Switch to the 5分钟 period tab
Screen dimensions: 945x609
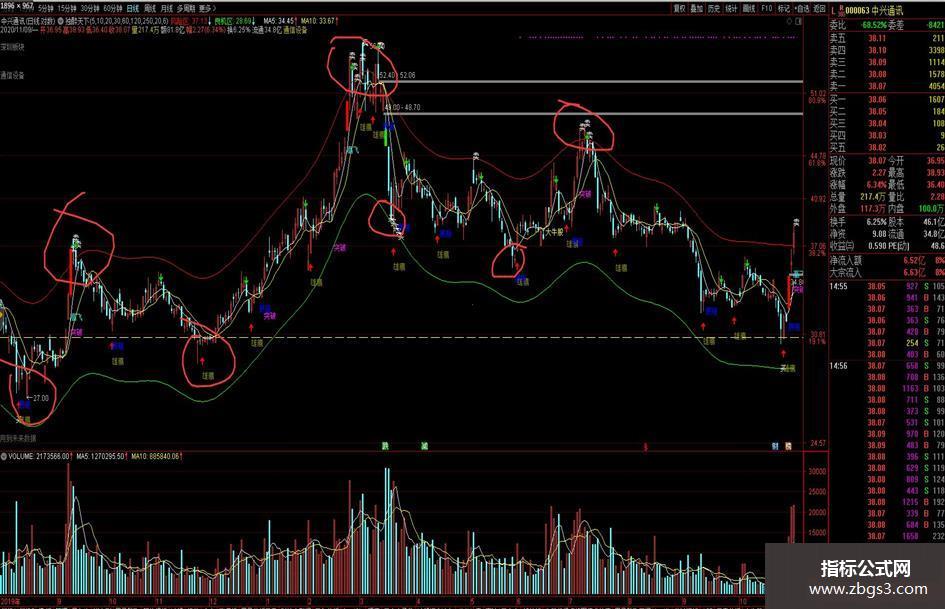[x=46, y=8]
